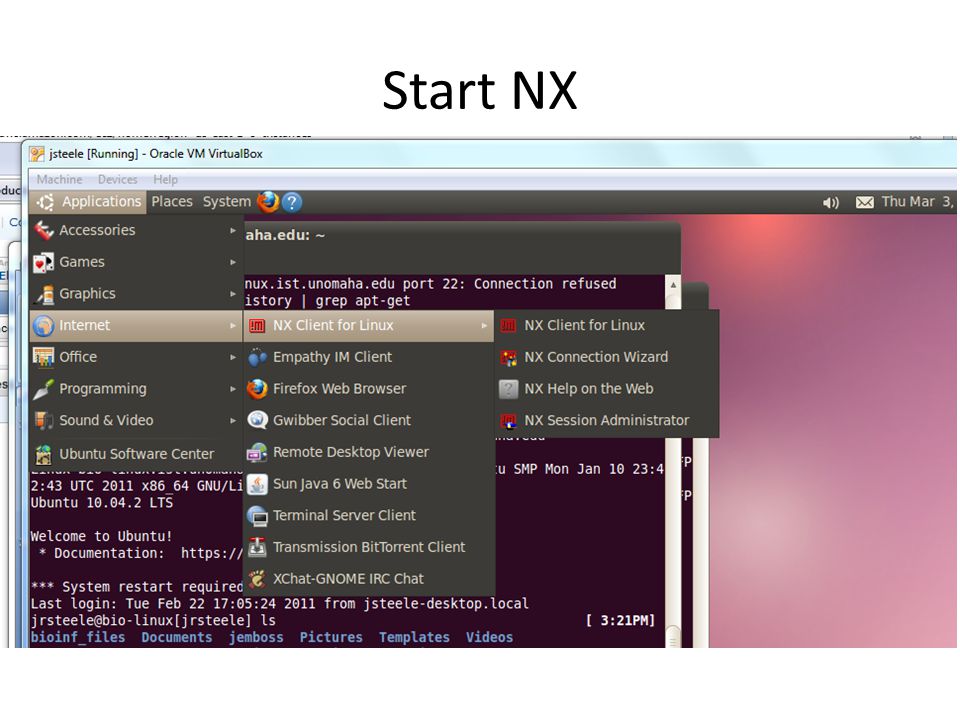Open XChat-GNOME IRC Chat
The width and height of the screenshot is (960, 720).
pos(369,579)
